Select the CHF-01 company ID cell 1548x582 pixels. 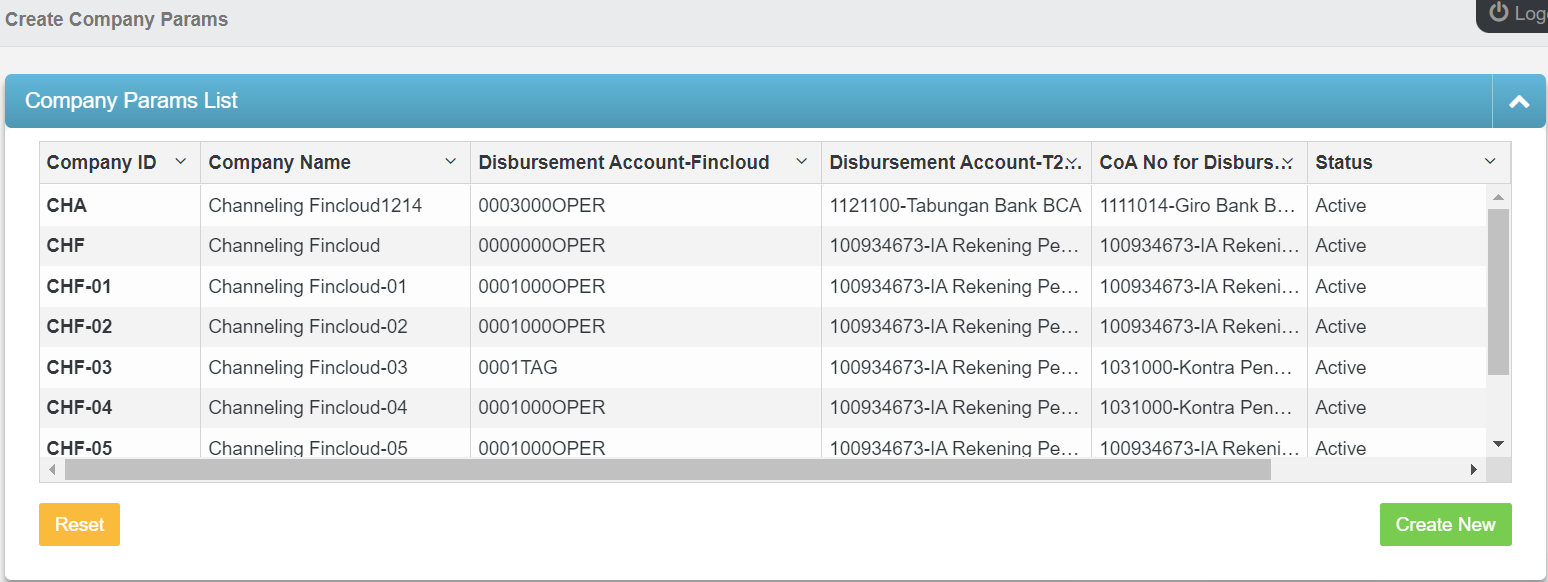(x=79, y=287)
